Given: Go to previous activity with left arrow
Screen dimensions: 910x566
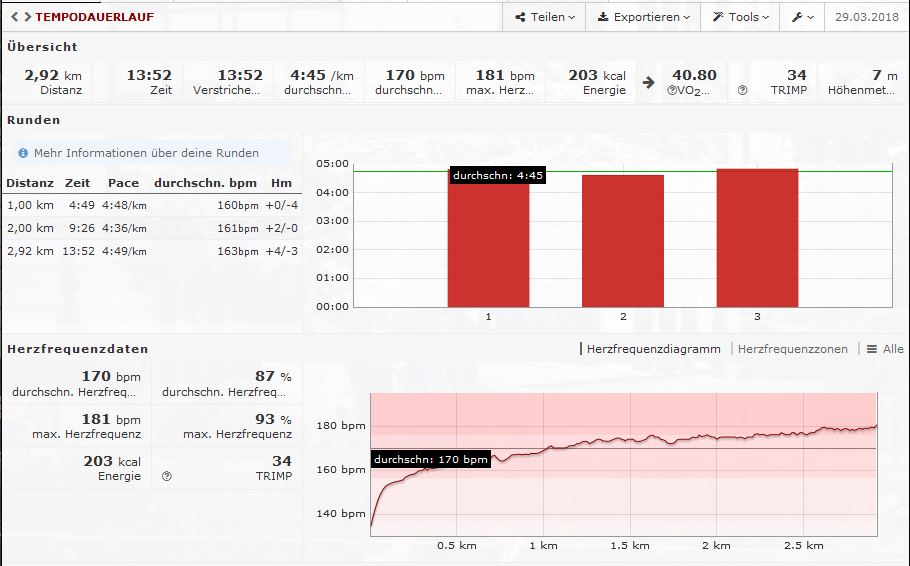Looking at the screenshot, I should [x=13, y=17].
